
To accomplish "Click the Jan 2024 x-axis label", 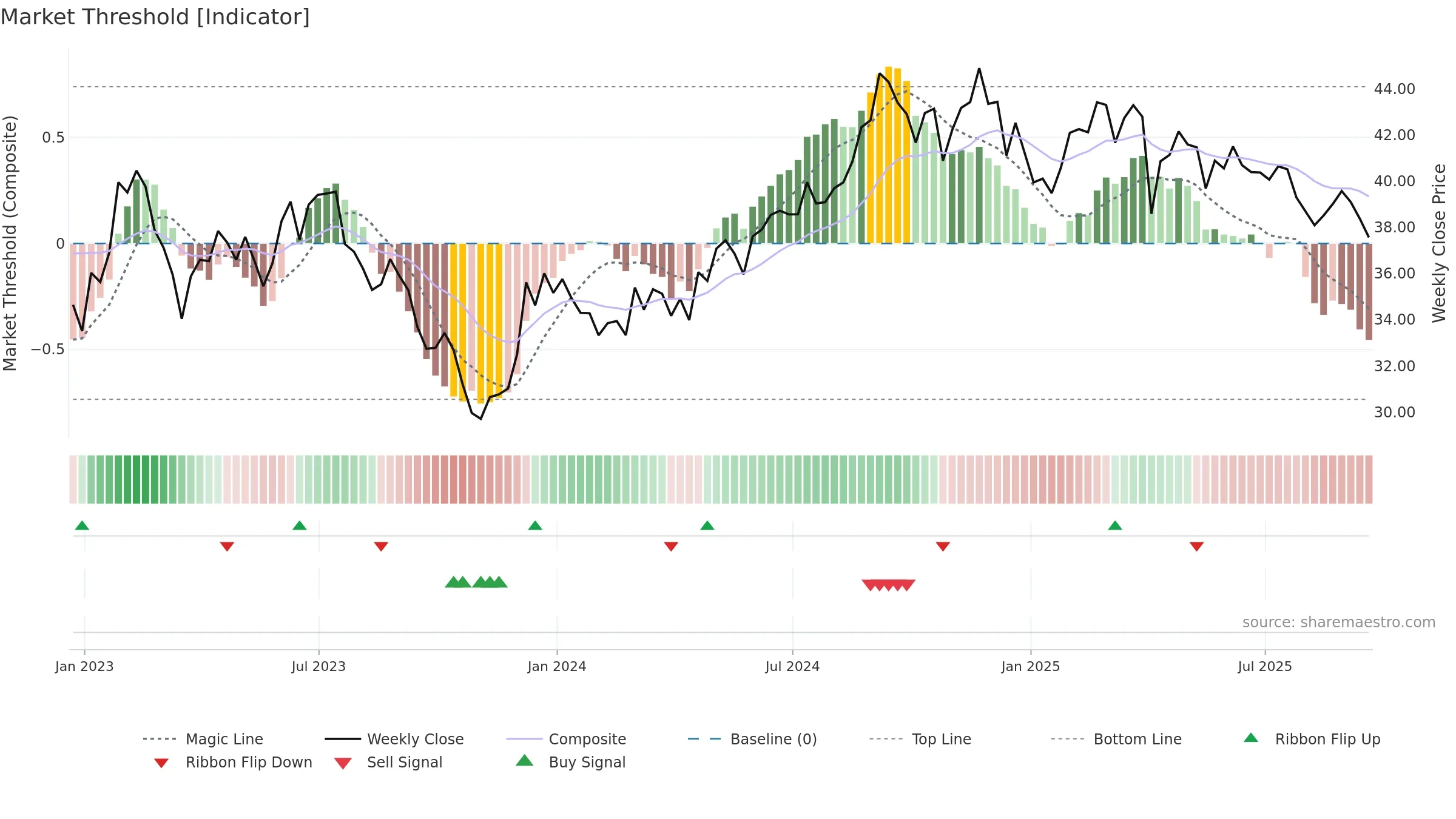I will pos(557,666).
